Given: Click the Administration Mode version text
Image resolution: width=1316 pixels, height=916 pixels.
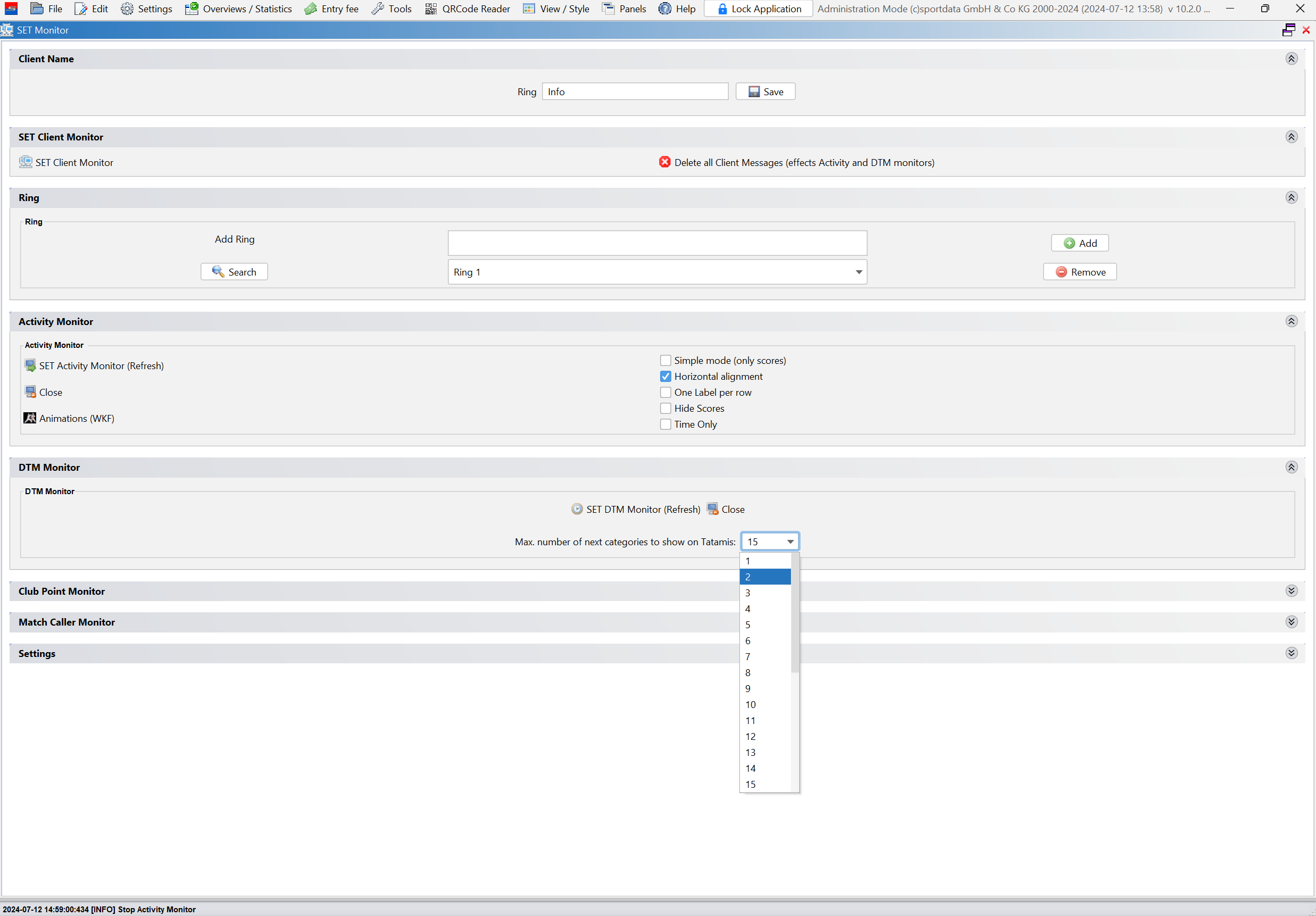Looking at the screenshot, I should pos(1013,9).
